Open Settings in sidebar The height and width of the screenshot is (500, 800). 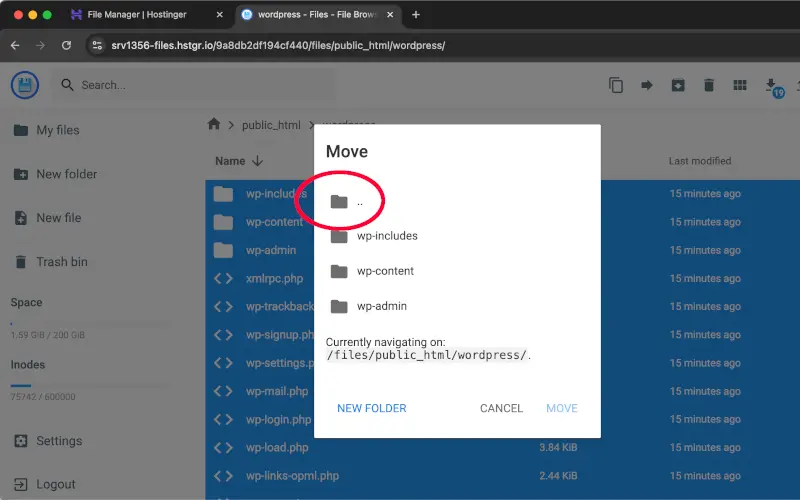point(48,441)
